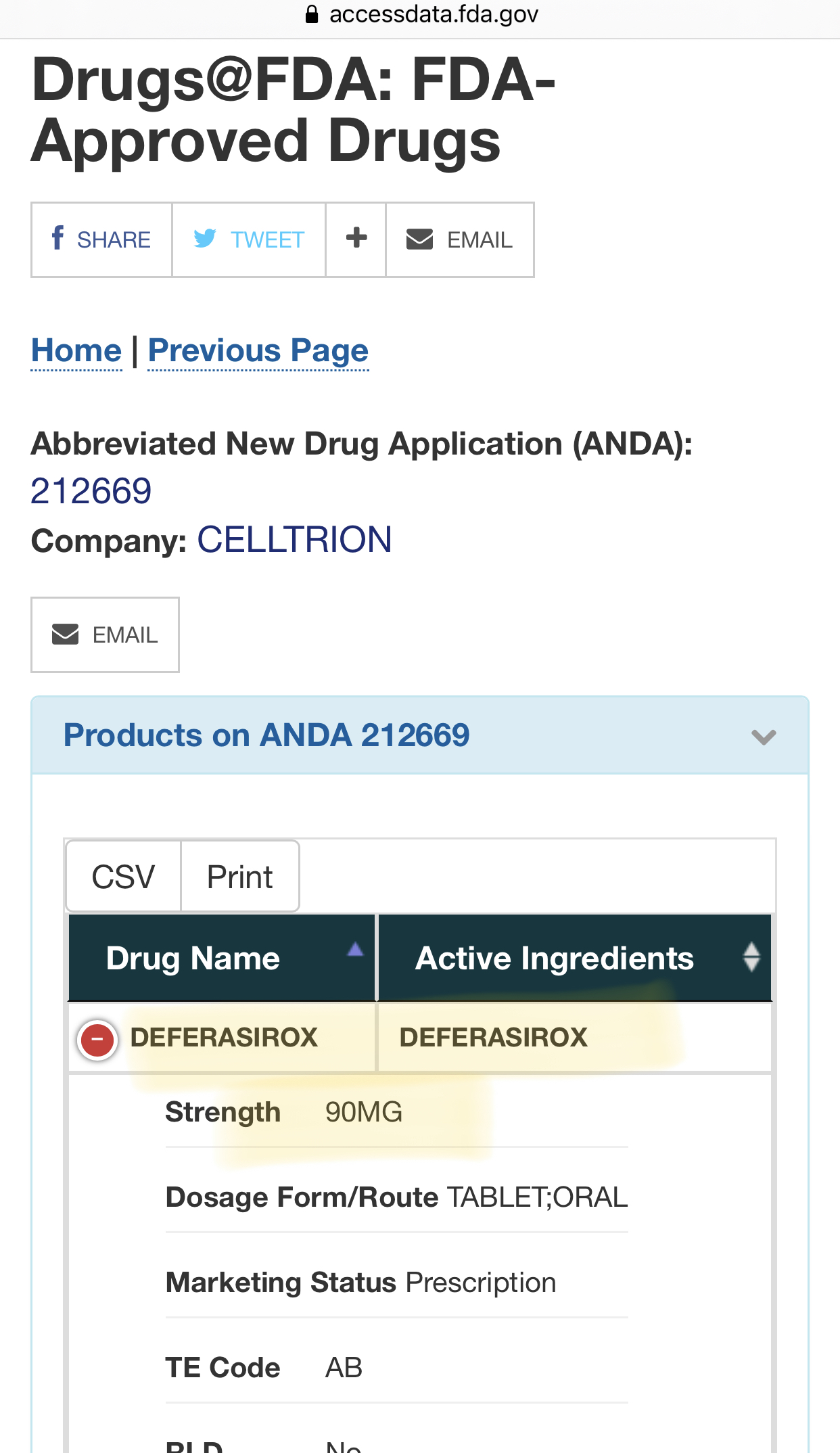Export table using CSV button
This screenshot has width=840, height=1453.
point(123,877)
